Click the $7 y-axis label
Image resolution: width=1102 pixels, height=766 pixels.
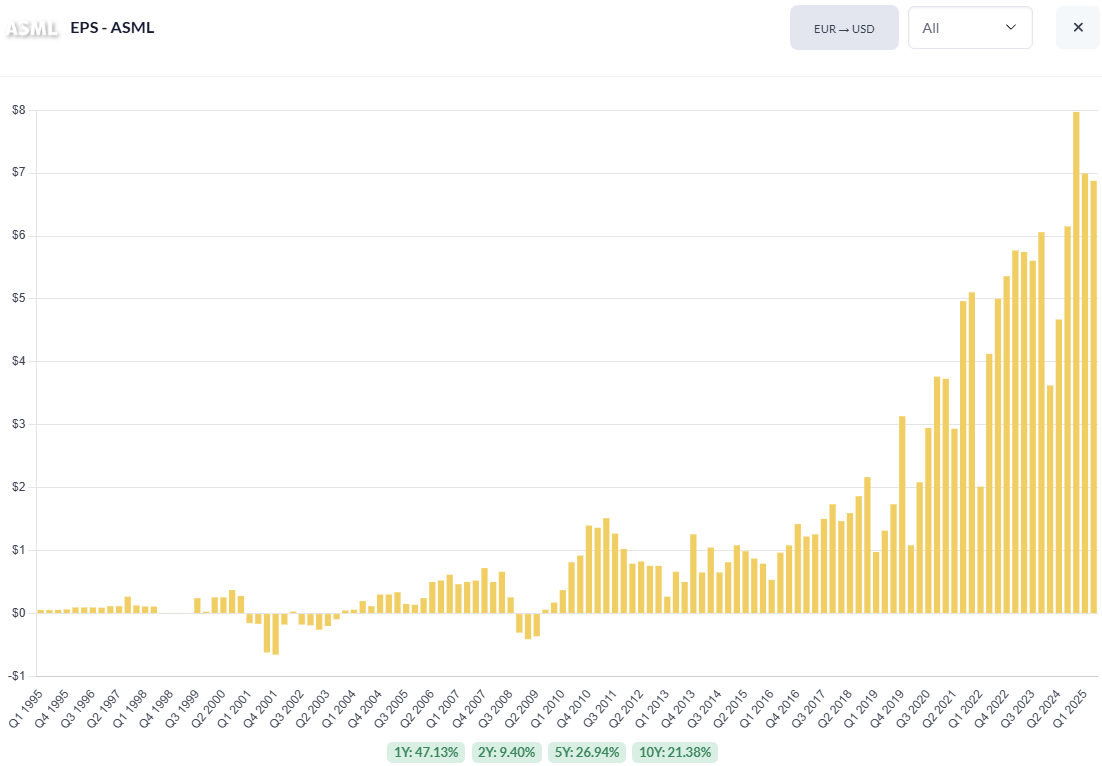tap(19, 172)
